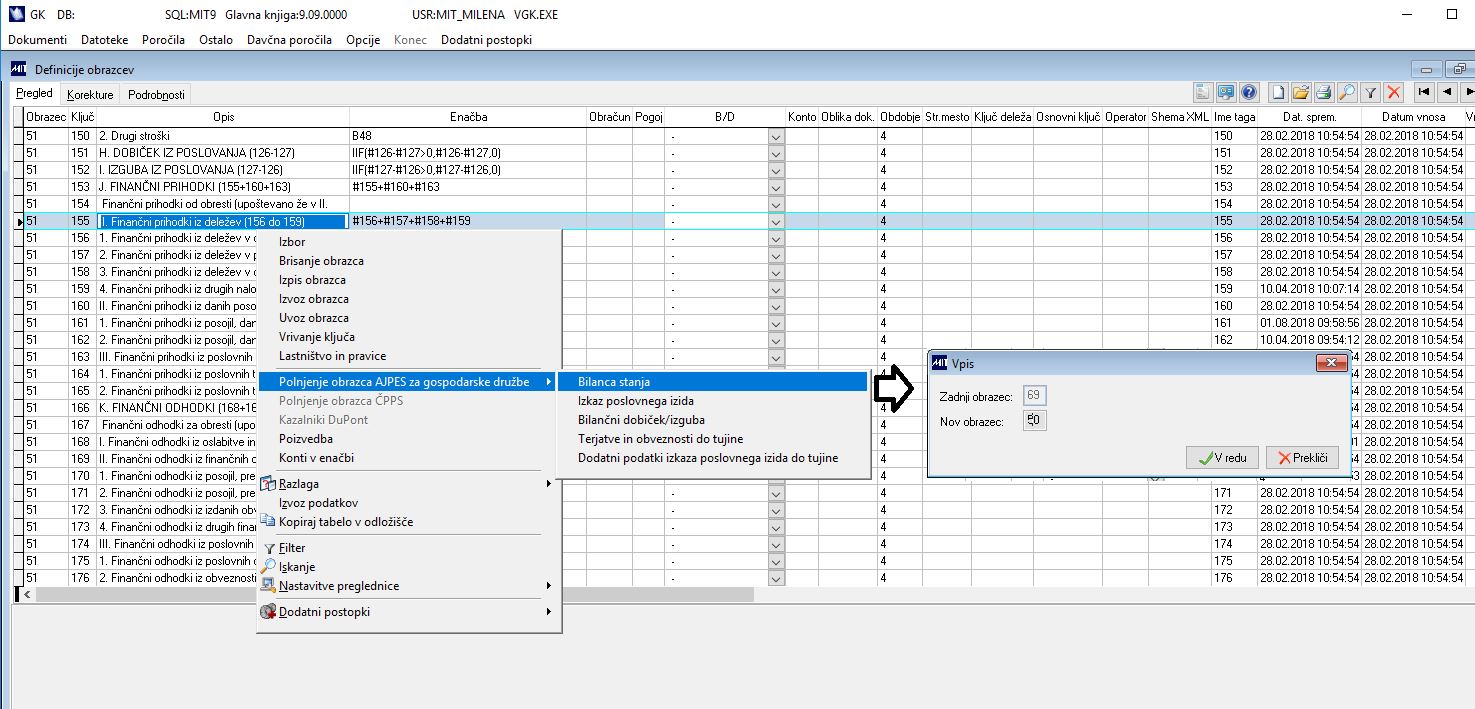Select Uvoz obrazca in context menu
The image size is (1475, 709).
408,318
